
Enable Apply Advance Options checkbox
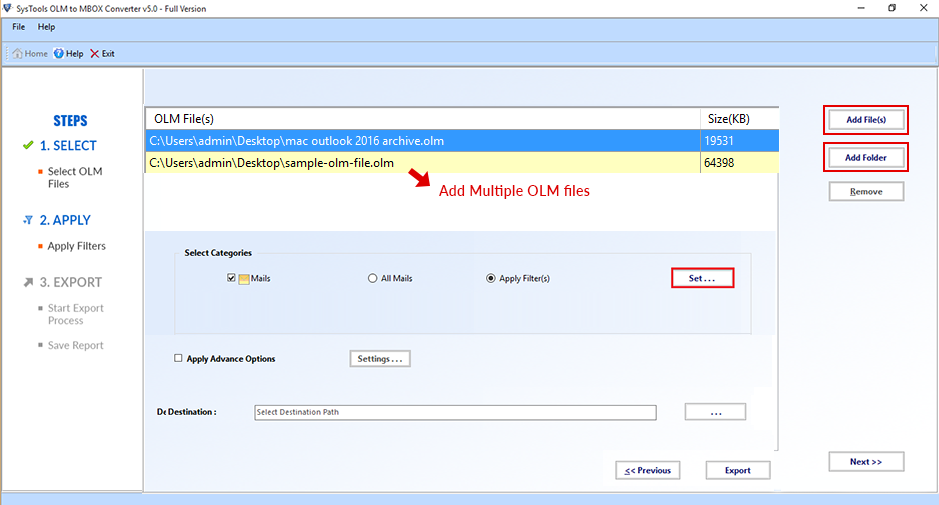coord(178,359)
